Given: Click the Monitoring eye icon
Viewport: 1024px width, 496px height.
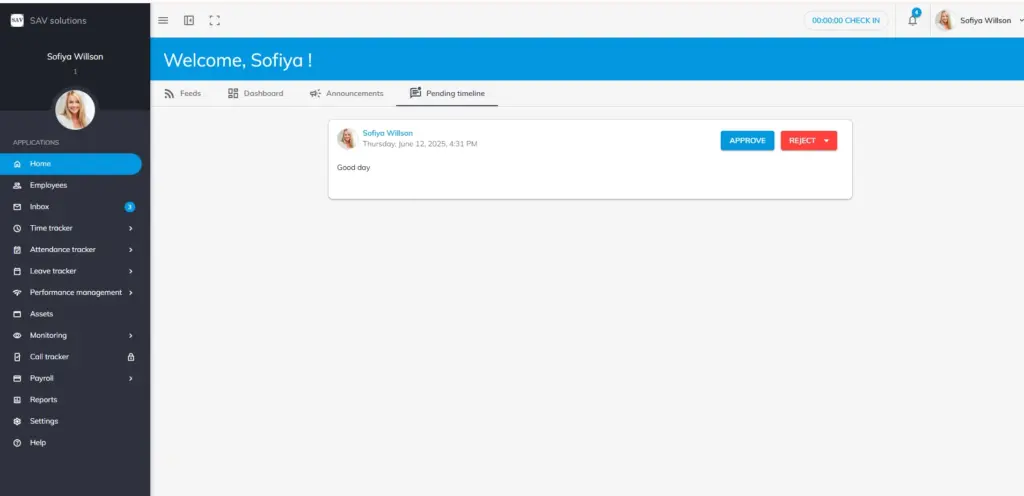Looking at the screenshot, I should 18,335.
